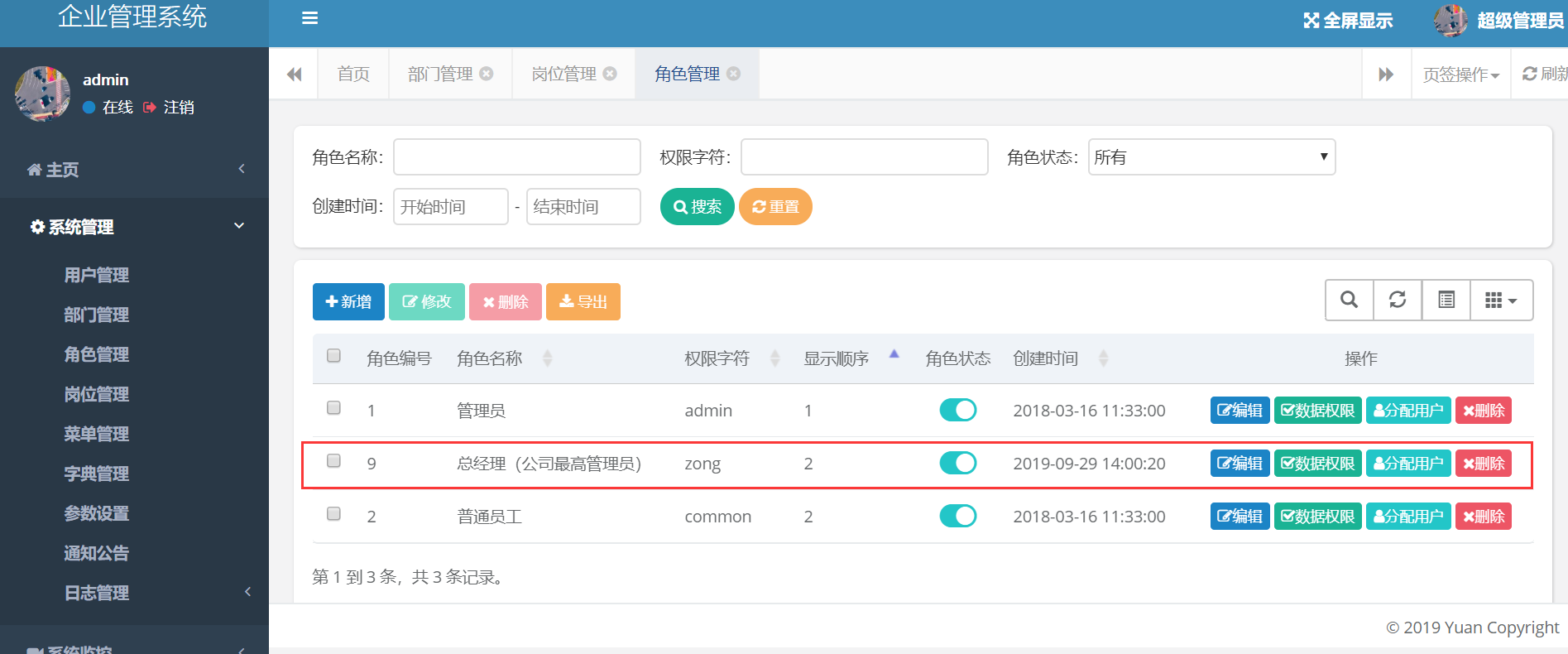The image size is (1568, 654).
Task: Click the orange 重置 reset button
Action: 775,206
